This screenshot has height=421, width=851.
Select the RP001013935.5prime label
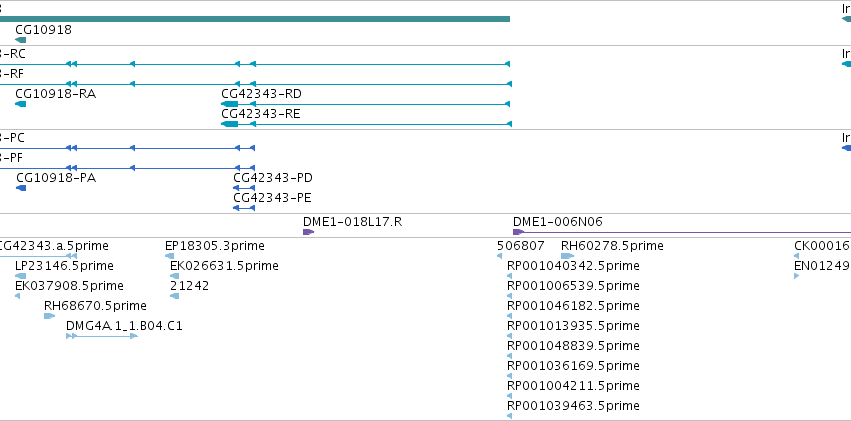point(573,326)
